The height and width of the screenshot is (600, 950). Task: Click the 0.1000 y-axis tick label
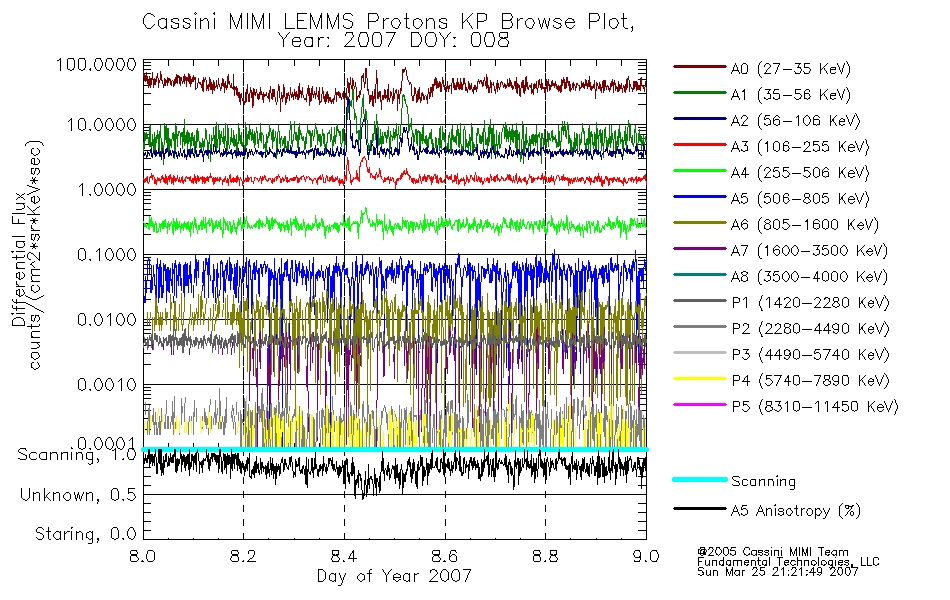(x=107, y=255)
